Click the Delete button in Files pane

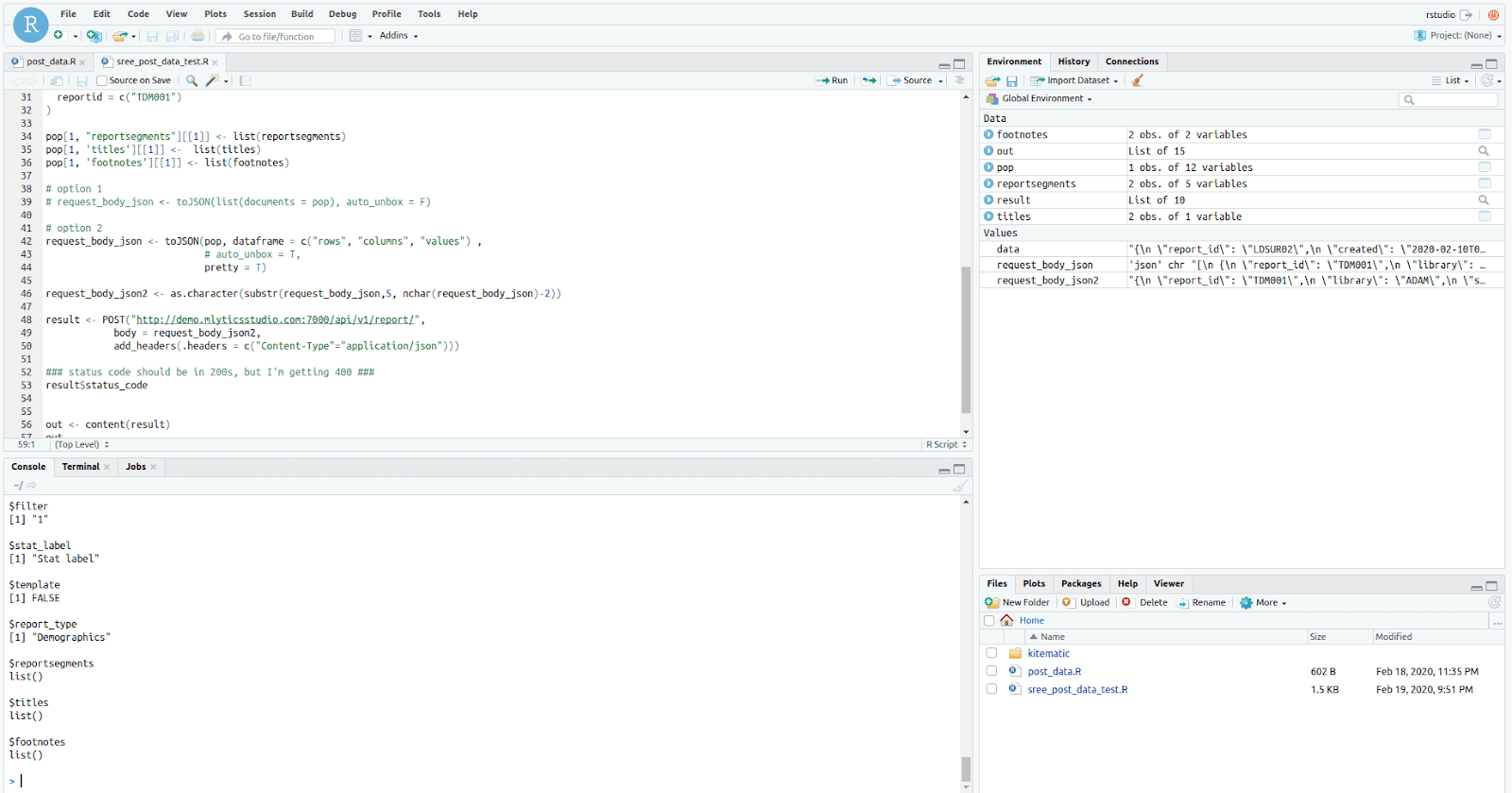pos(1145,602)
